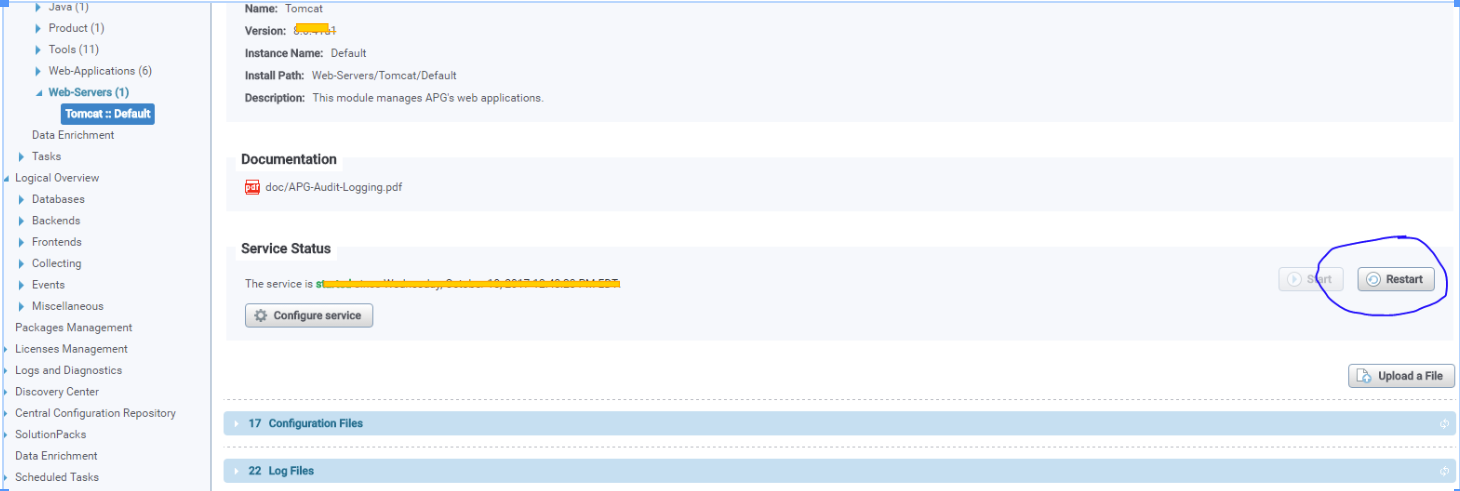1460x491 pixels.
Task: Open Discovery Center in sidebar
Action: 57,392
